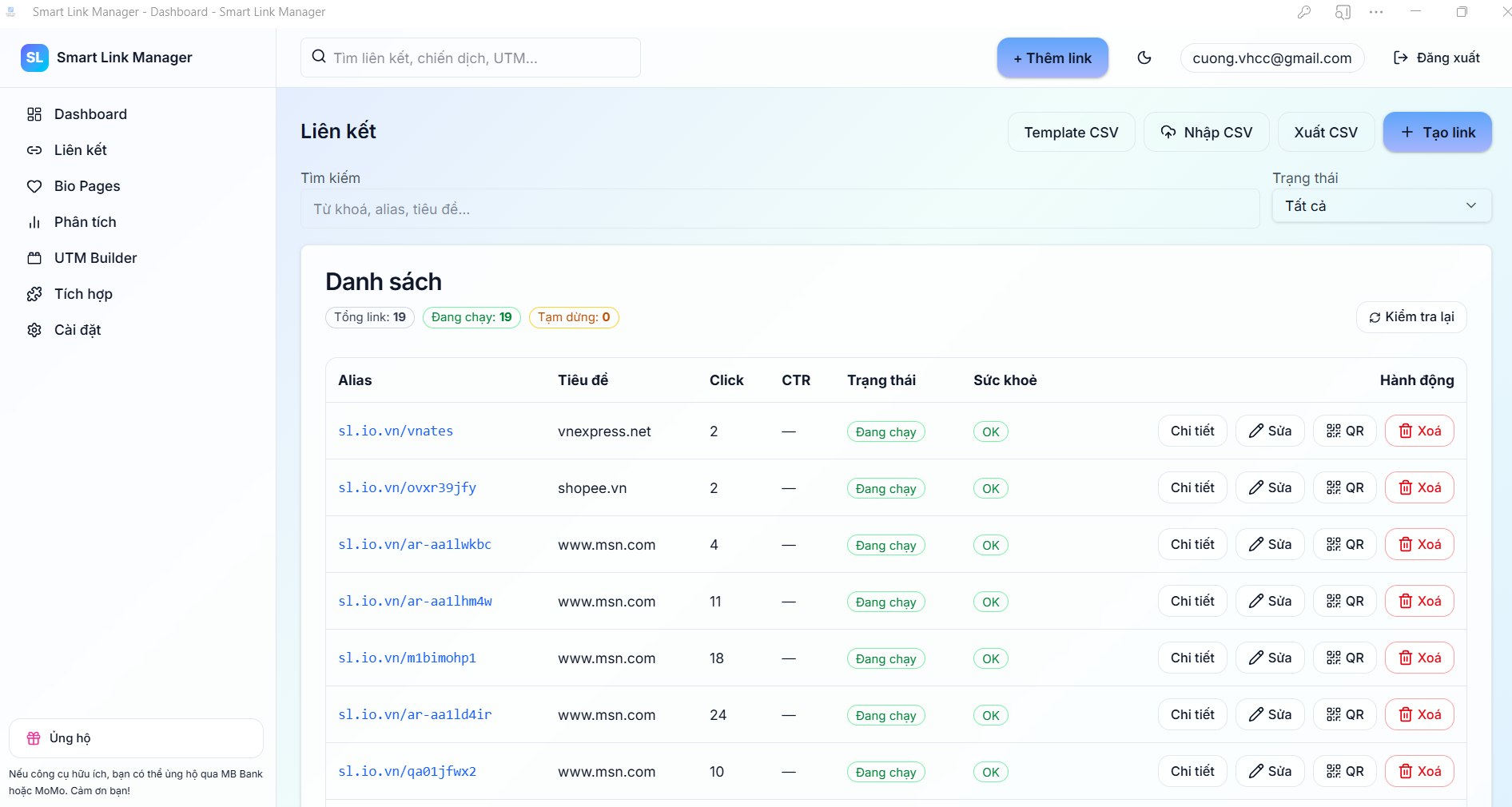Delete the ar-aa1lhm4w link with Xoá
The image size is (1512, 807).
1419,601
